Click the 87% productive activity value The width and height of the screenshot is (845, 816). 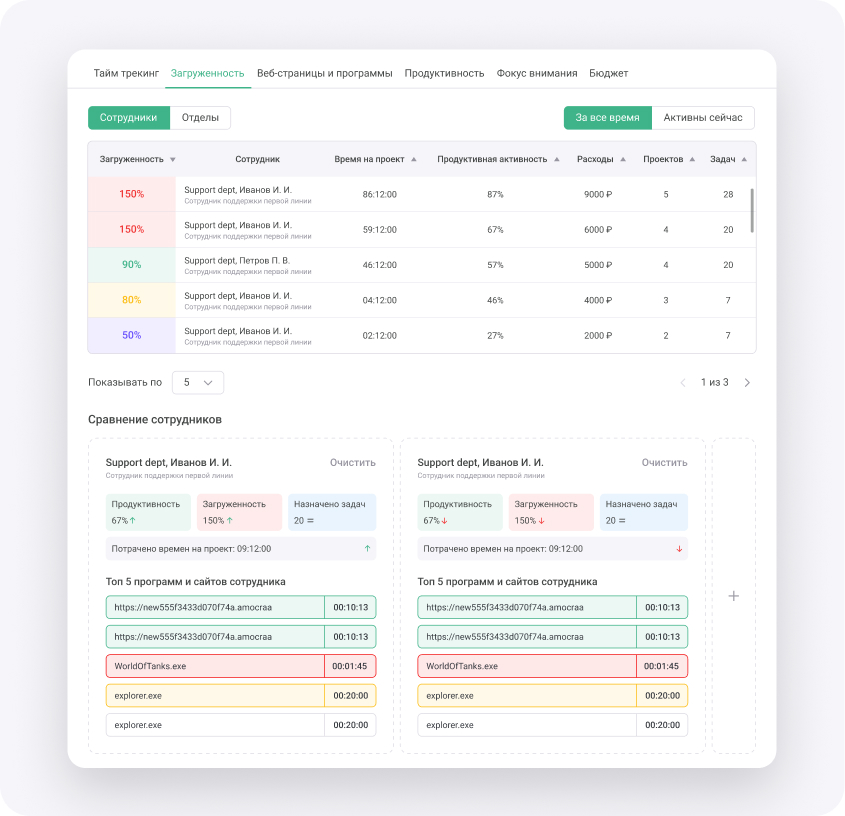pos(495,195)
